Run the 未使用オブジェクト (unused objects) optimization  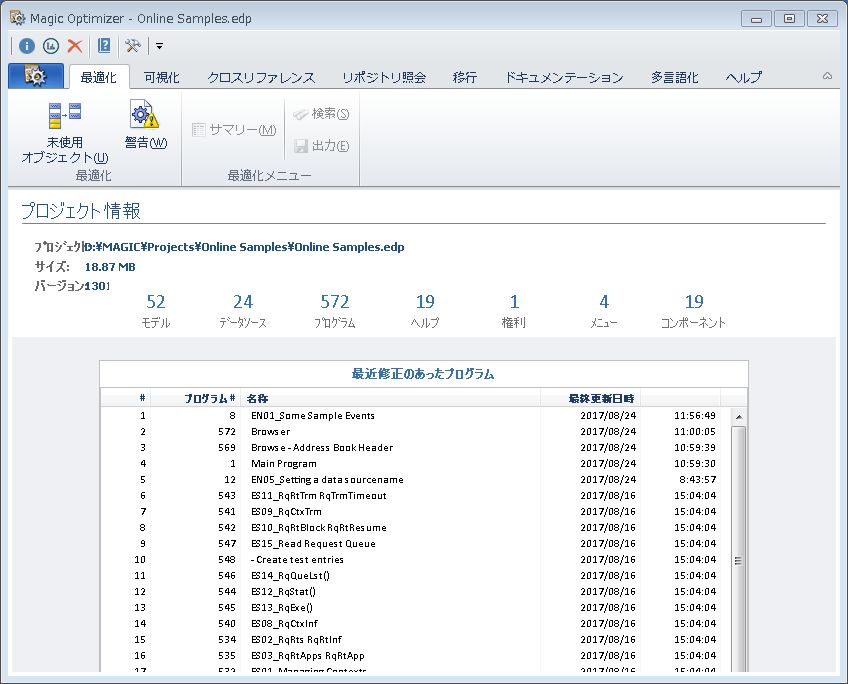coord(65,132)
